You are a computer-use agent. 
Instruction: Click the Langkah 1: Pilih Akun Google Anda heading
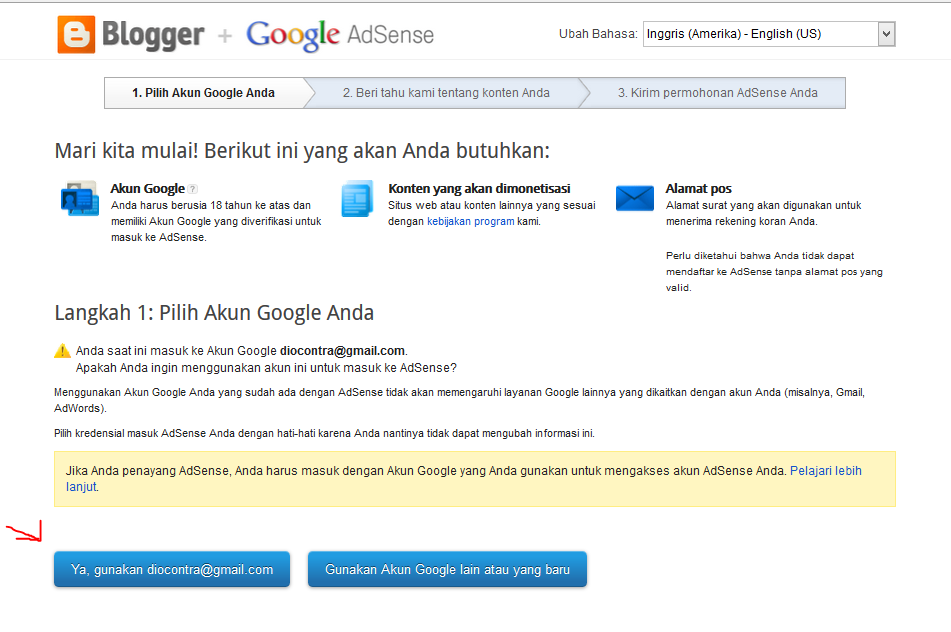(x=214, y=313)
